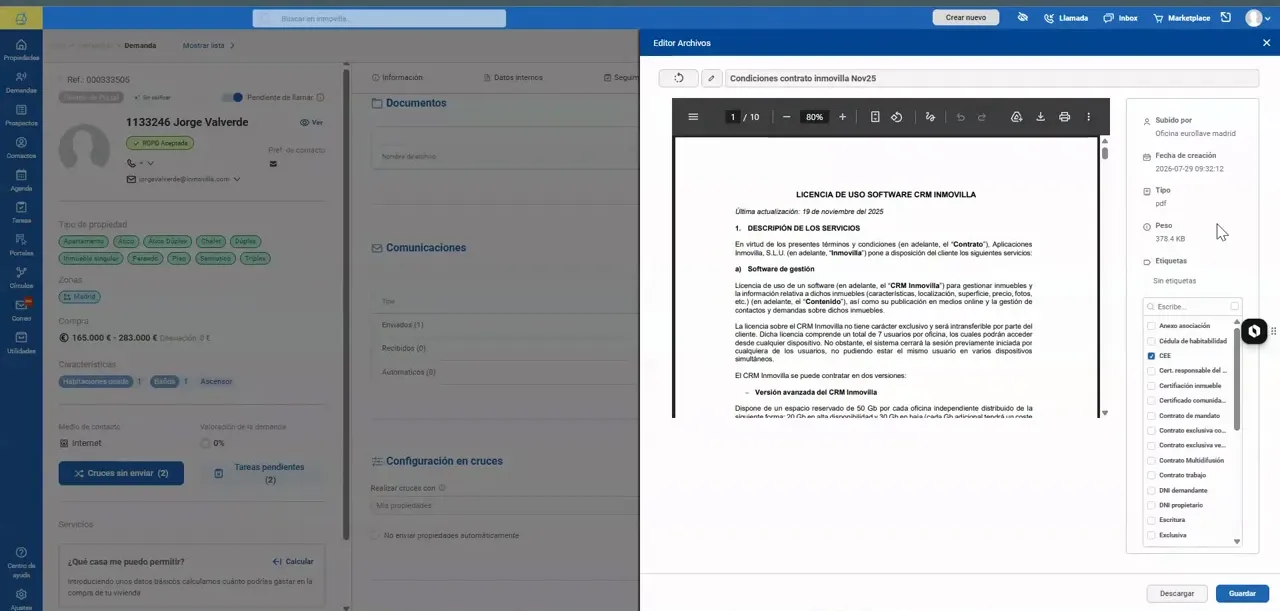The width and height of the screenshot is (1280, 611).
Task: Check the Certificación inmueble tag
Action: click(x=1151, y=386)
